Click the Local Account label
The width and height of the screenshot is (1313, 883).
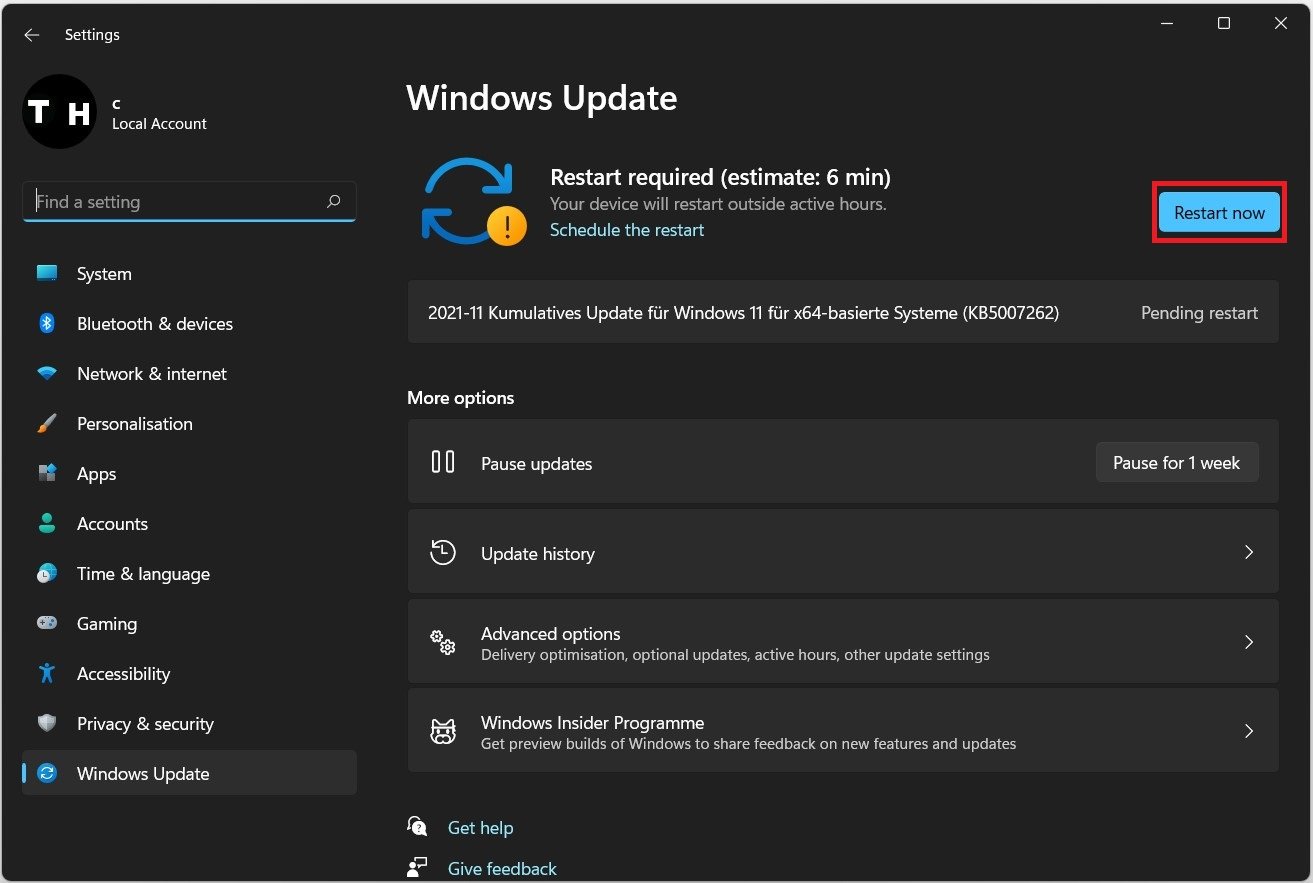click(159, 124)
